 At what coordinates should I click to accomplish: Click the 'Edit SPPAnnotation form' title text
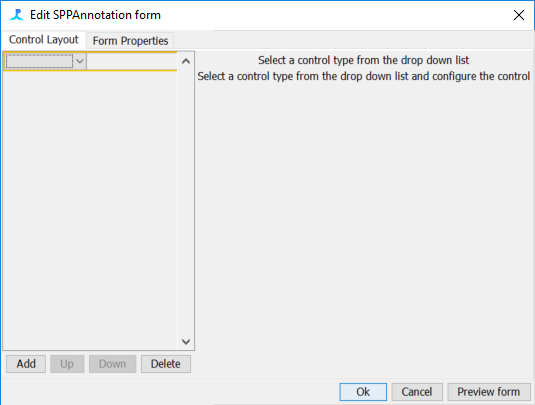click(x=95, y=15)
